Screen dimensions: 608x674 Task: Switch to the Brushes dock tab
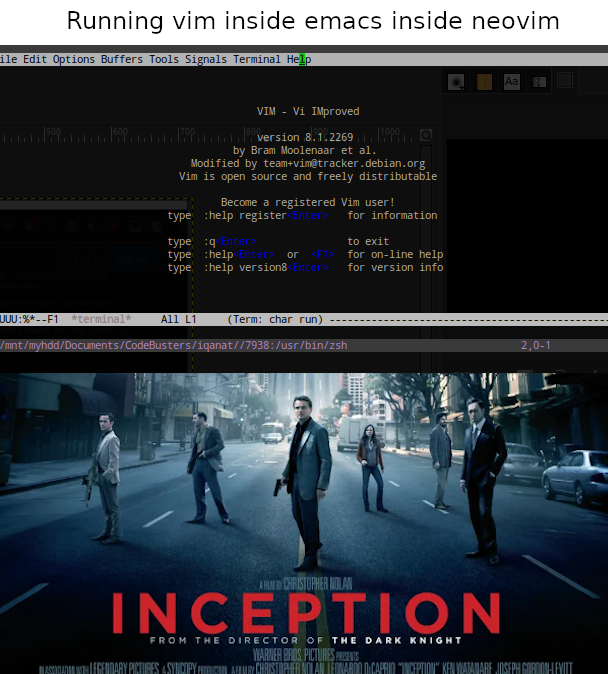point(456,81)
